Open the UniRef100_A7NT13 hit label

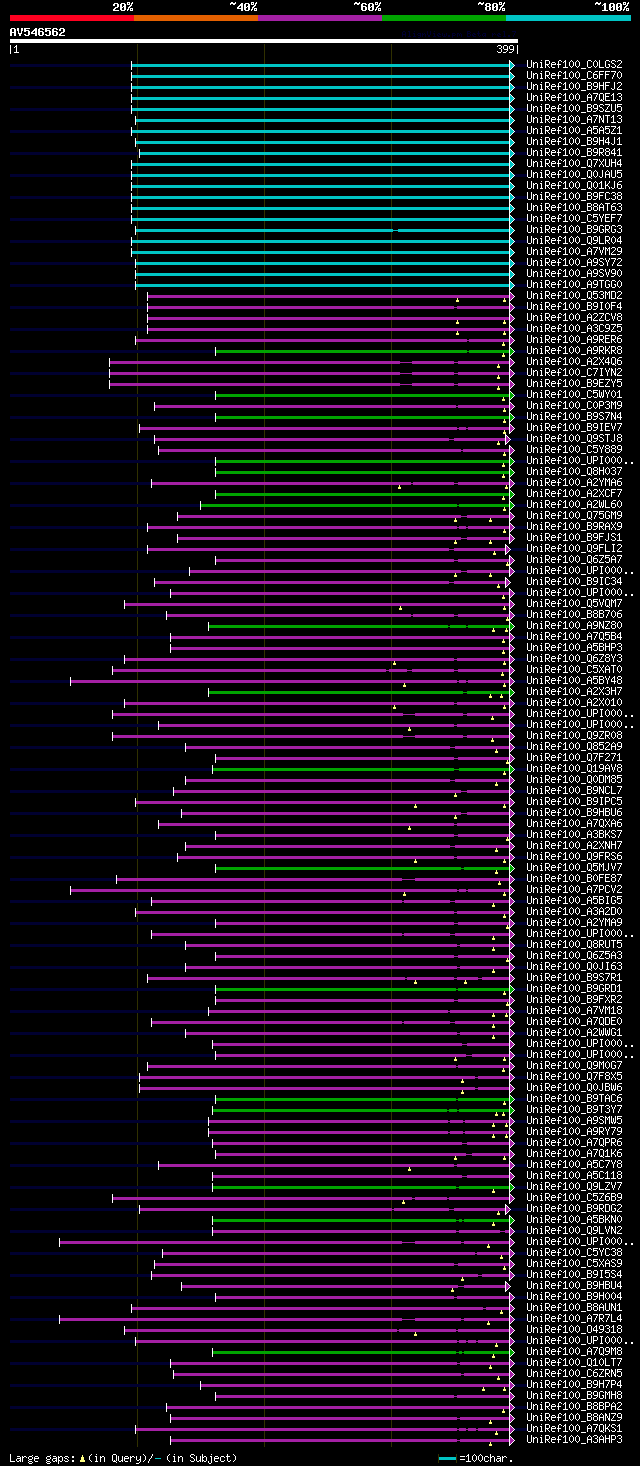click(573, 120)
